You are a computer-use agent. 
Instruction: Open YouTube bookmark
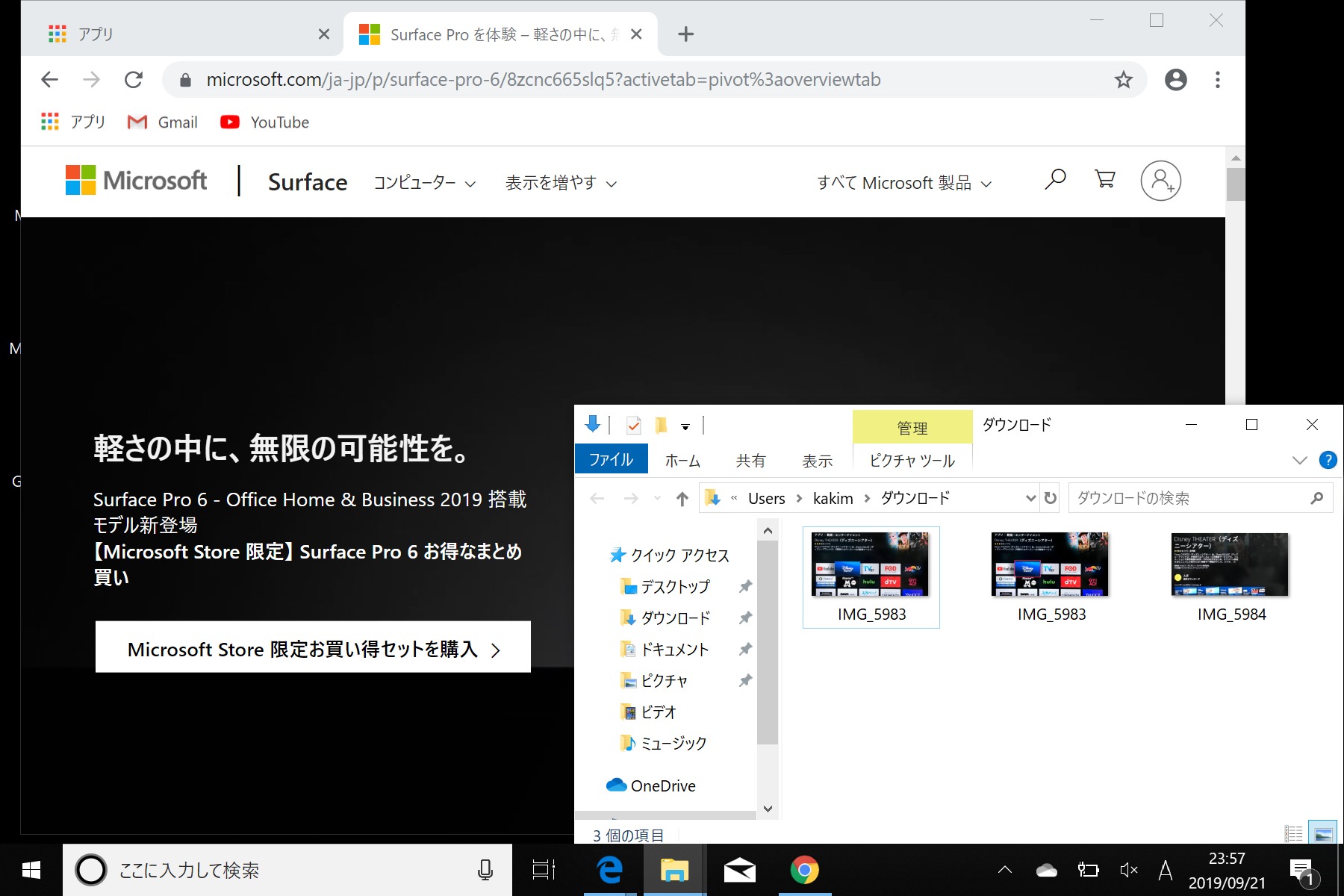point(265,122)
